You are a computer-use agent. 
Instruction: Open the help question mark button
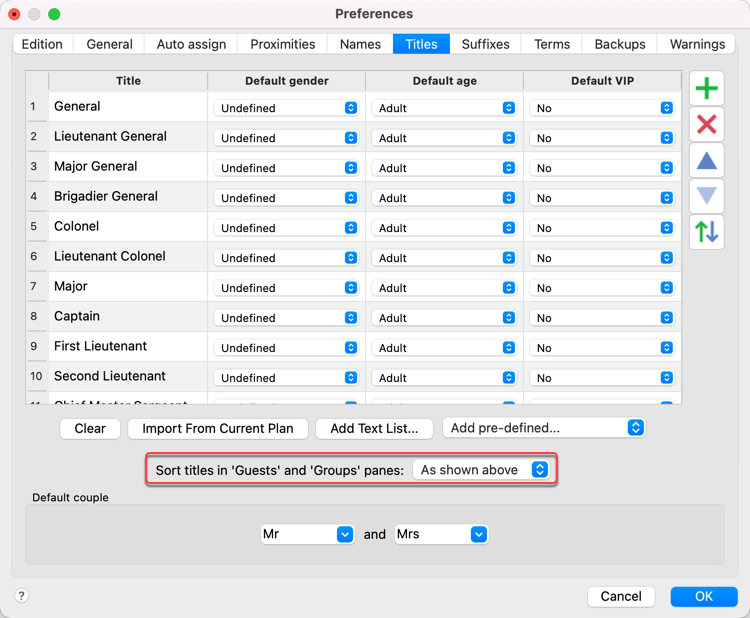point(21,596)
